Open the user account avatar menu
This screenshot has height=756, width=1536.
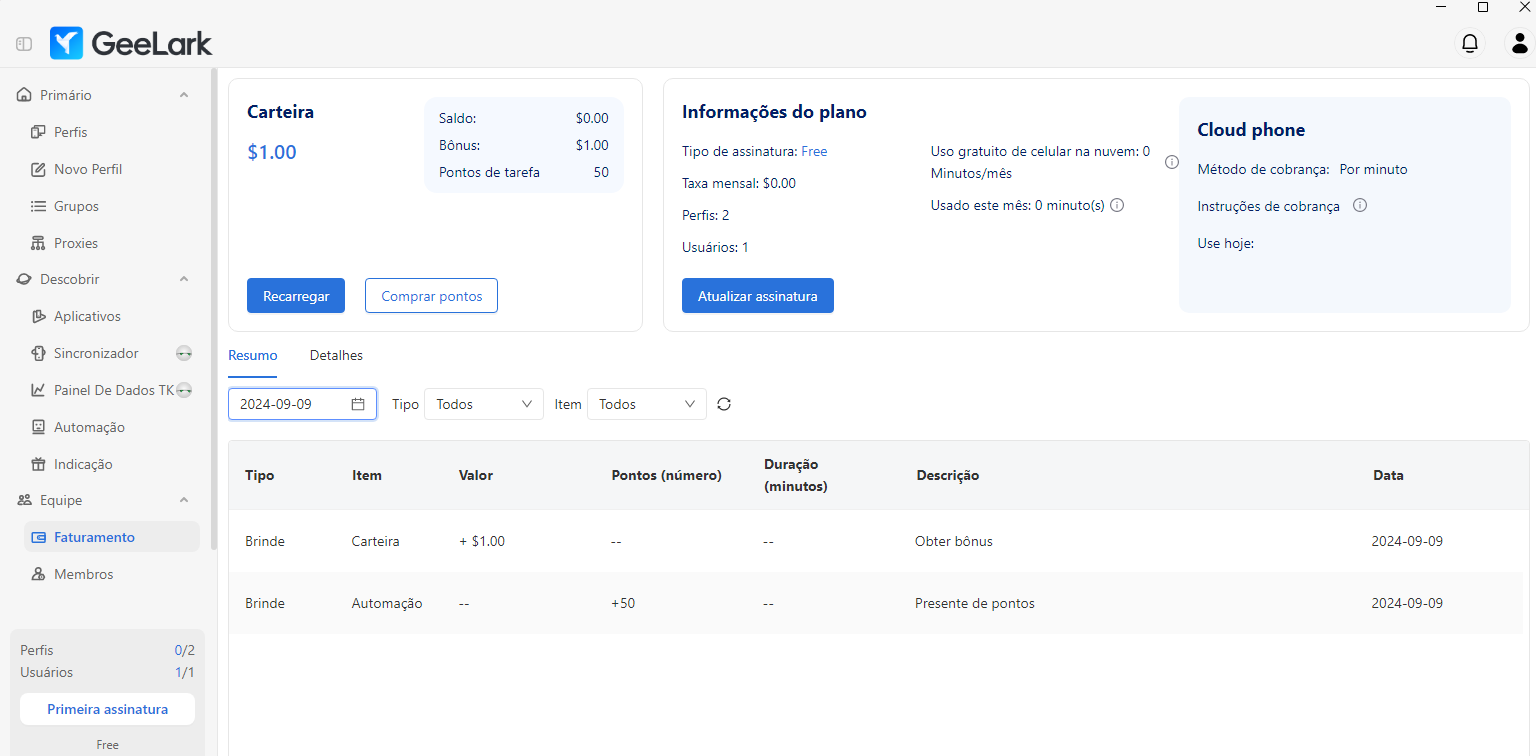click(x=1520, y=43)
